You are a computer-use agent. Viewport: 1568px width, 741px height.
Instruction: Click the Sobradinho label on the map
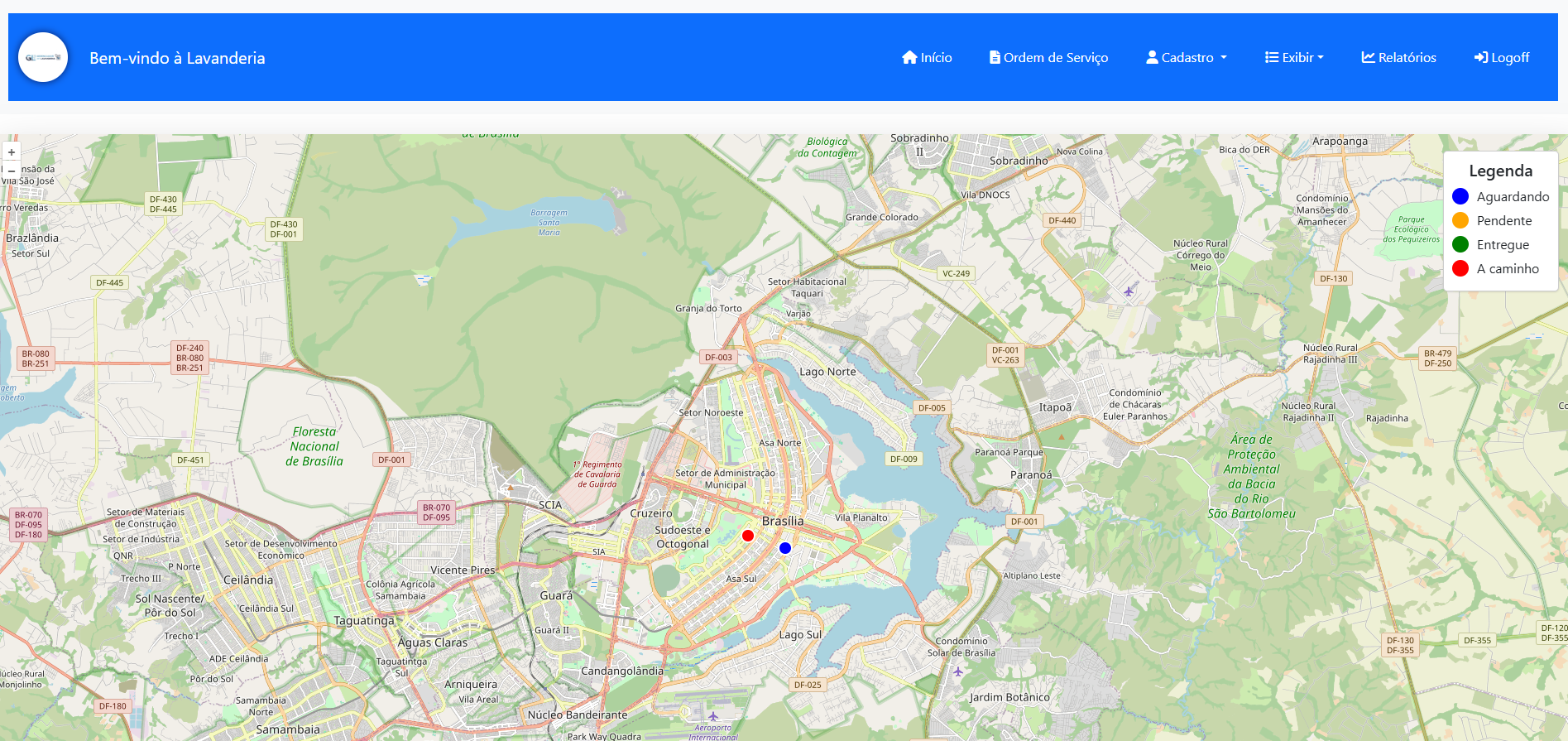point(1019,161)
